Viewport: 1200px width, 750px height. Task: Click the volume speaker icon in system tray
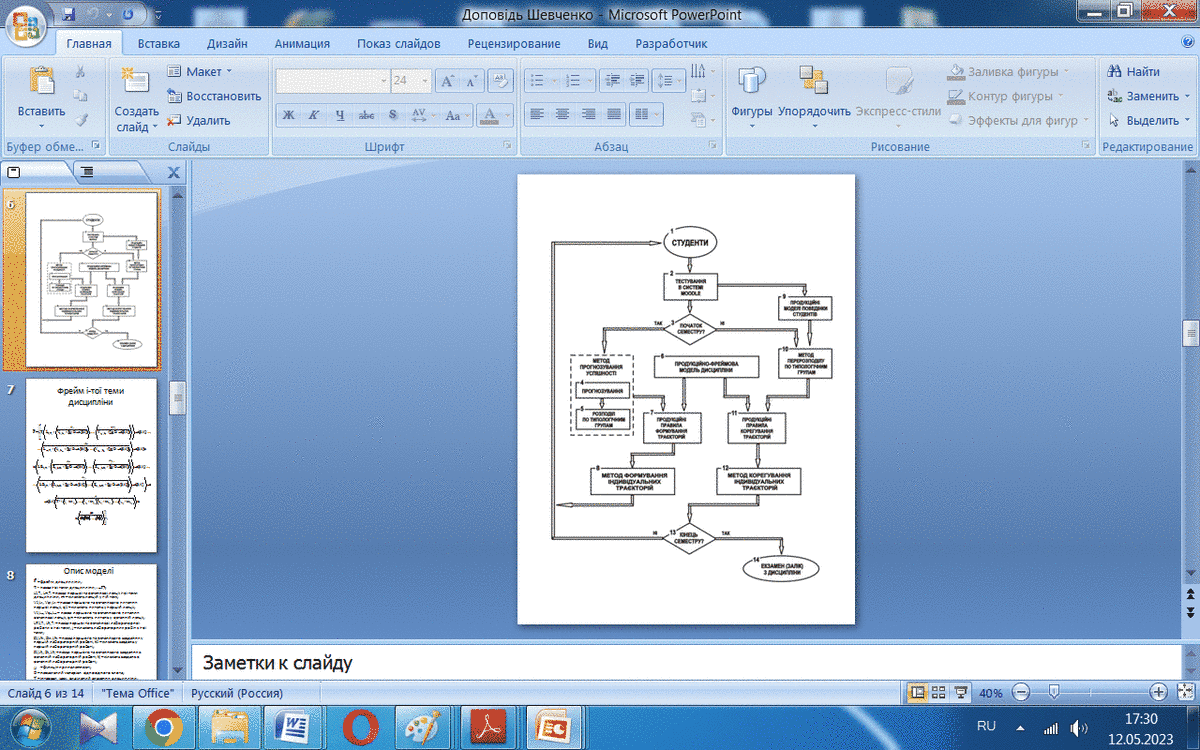(1079, 727)
